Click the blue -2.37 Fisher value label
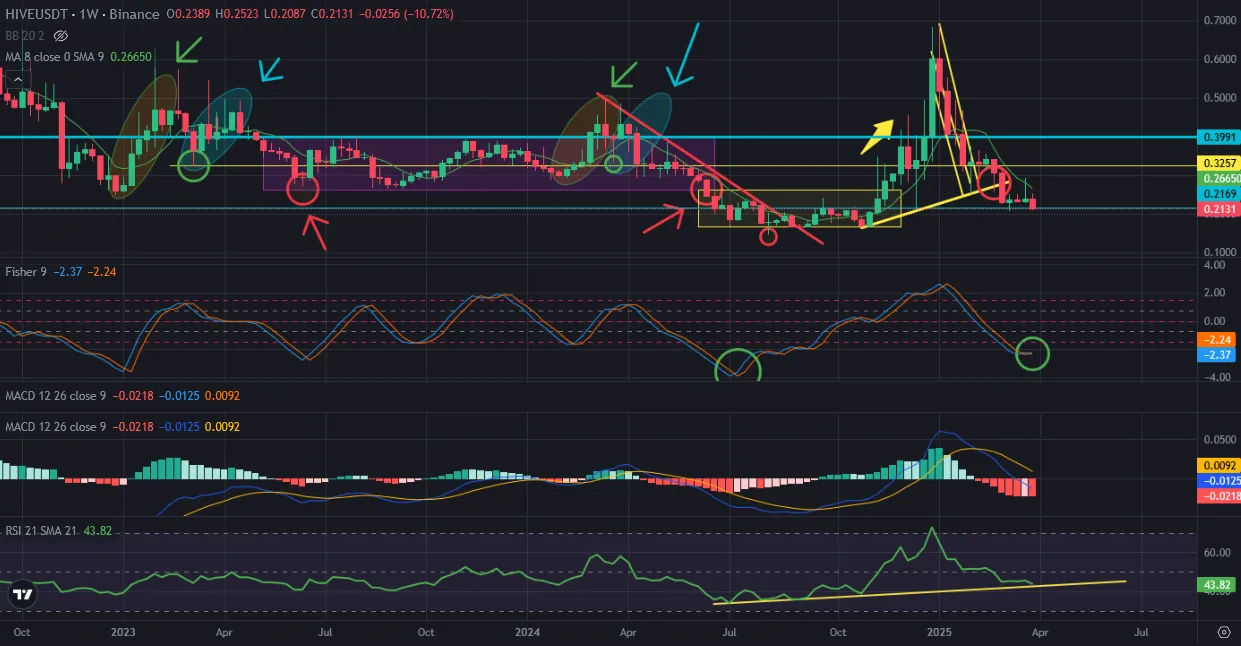 coord(1216,354)
